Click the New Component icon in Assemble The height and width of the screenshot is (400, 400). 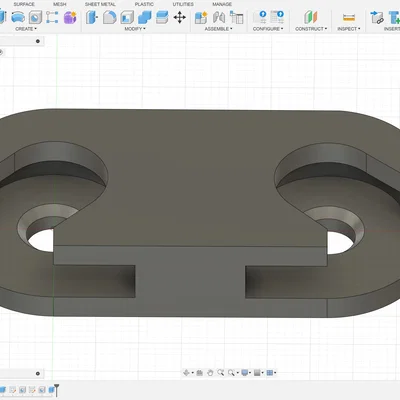201,17
